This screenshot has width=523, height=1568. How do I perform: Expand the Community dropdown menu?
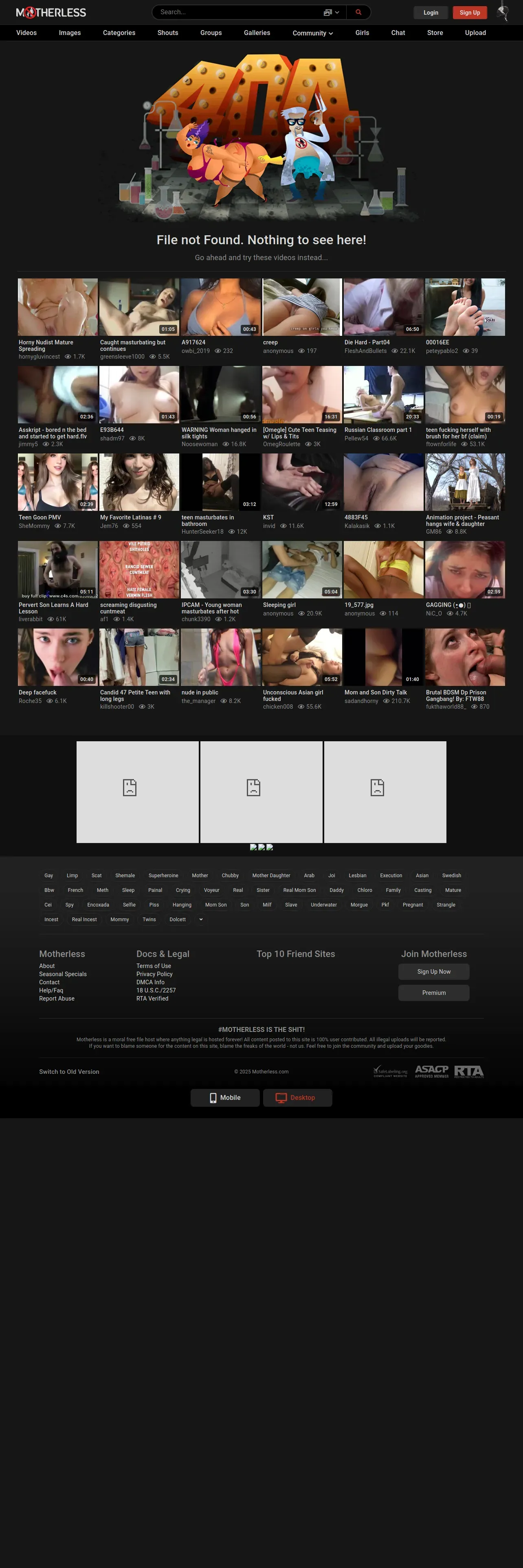[313, 33]
